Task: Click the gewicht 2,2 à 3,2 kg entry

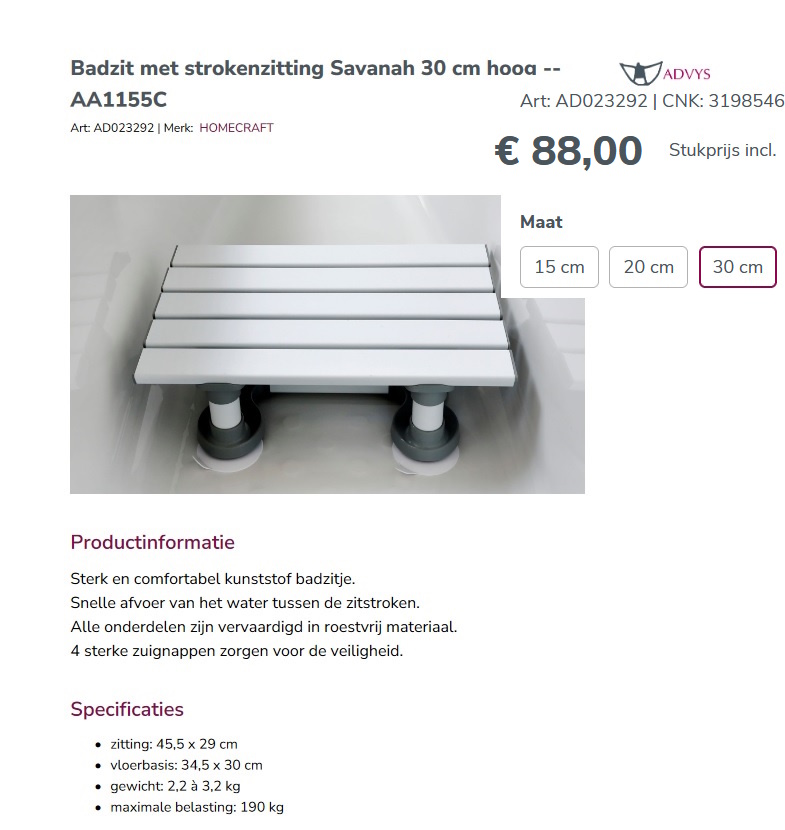Action: (x=174, y=786)
